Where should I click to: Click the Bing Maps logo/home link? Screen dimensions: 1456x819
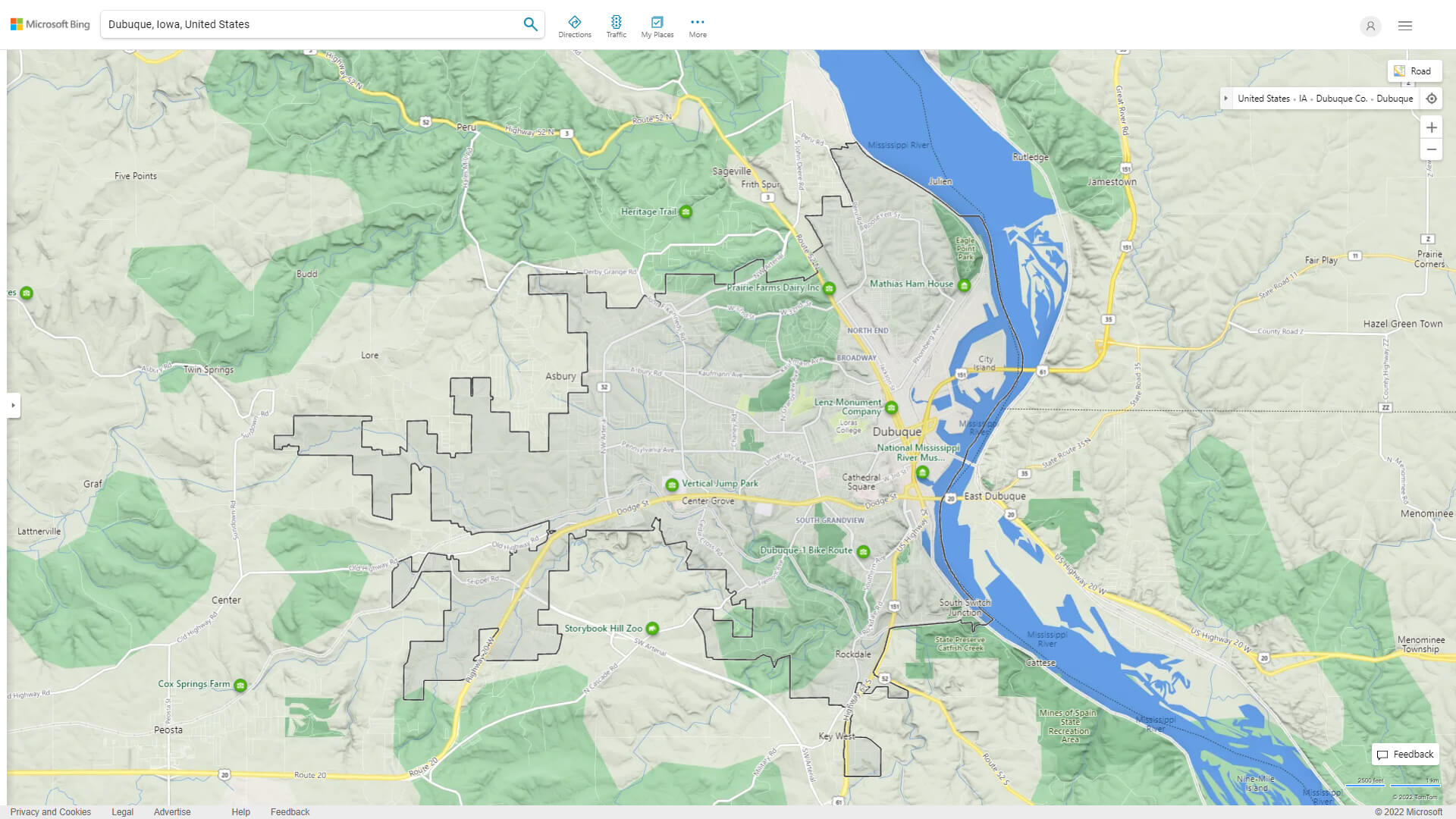(x=50, y=24)
